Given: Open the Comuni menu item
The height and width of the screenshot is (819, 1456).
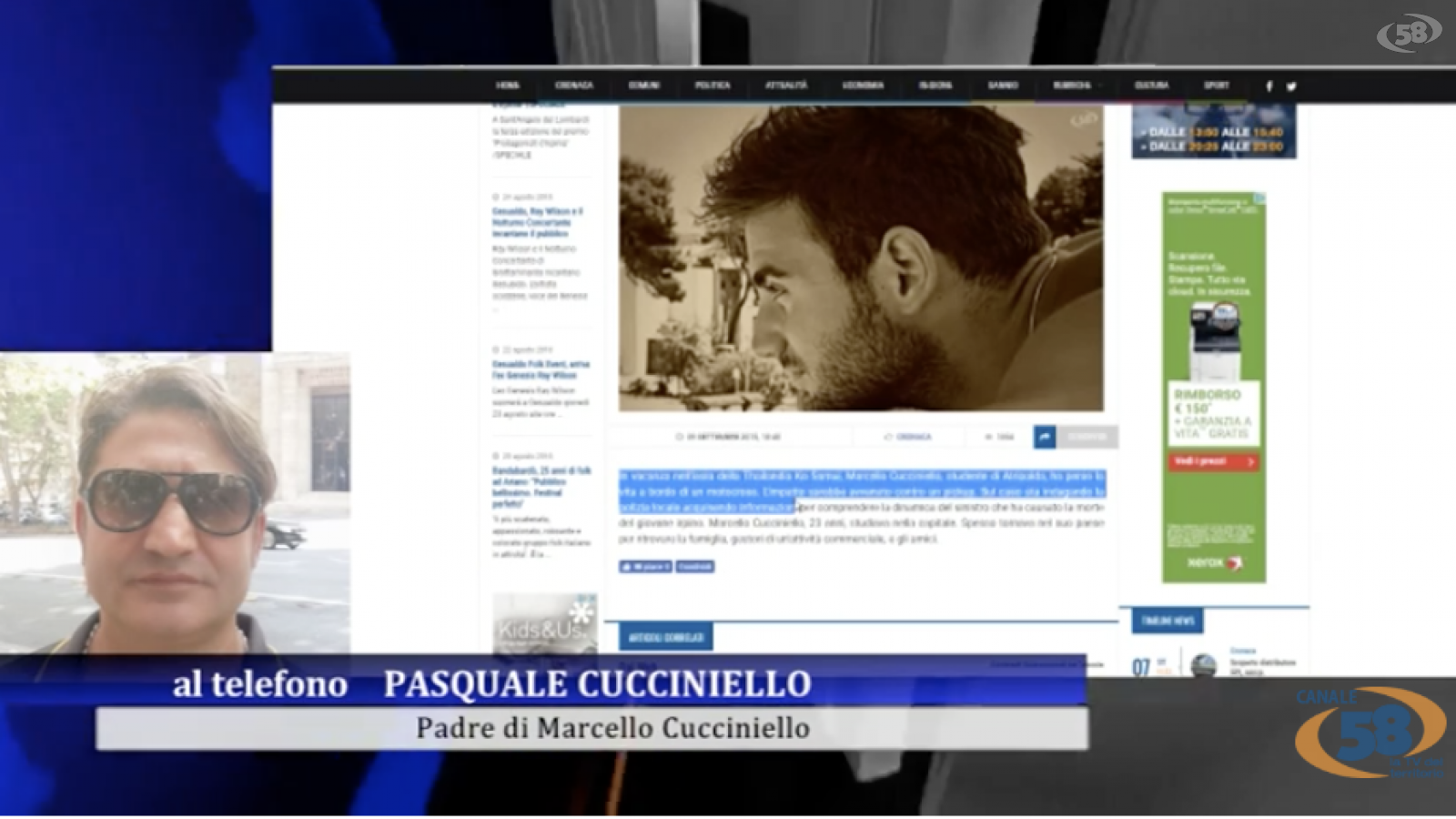Looking at the screenshot, I should (x=644, y=86).
